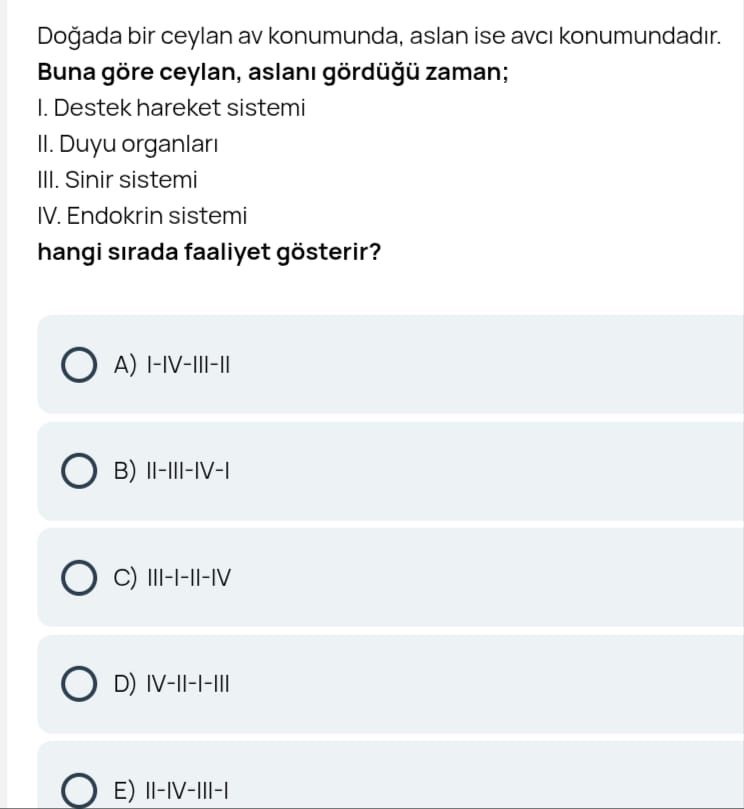744x809 pixels.
Task: Click the answer text "A) I-IV-III-II"
Action: click(x=173, y=365)
